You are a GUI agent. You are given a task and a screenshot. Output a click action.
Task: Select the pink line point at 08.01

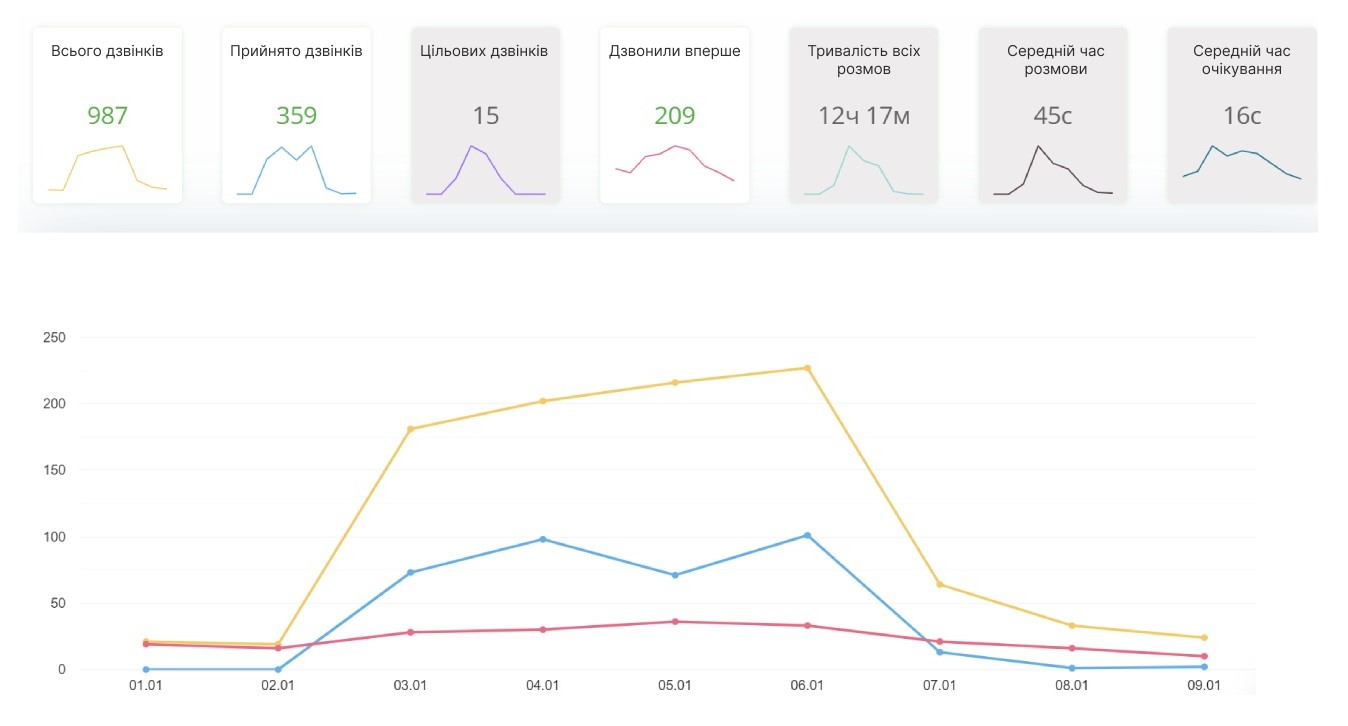pos(1072,648)
